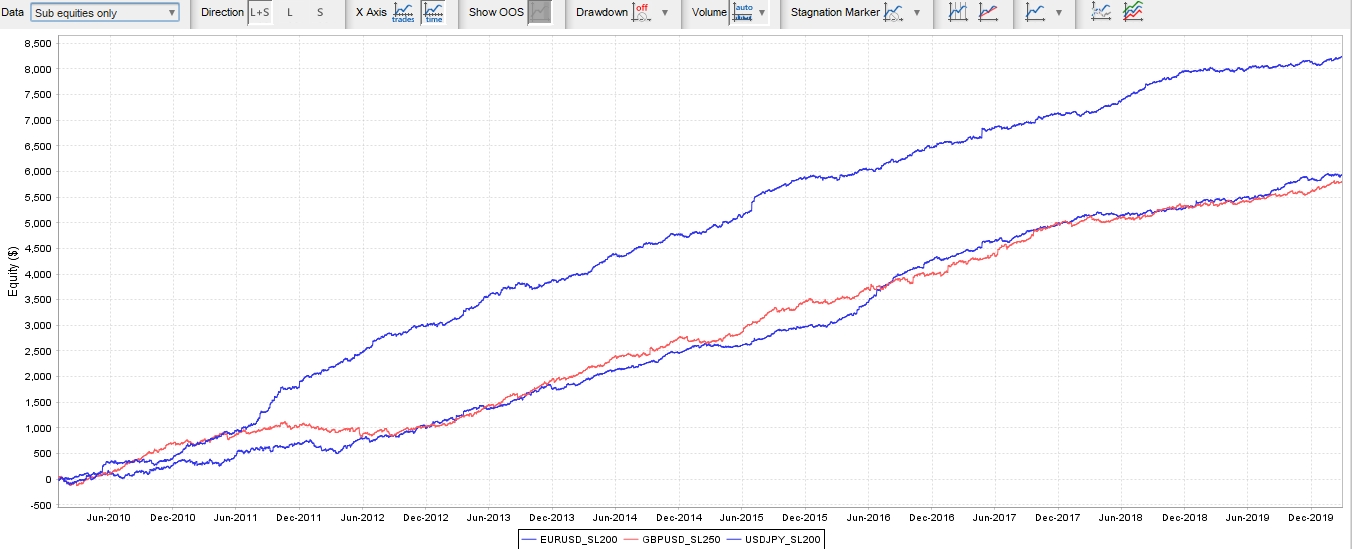The image size is (1352, 549).
Task: Click the Stagnation Marker chart icon
Action: coord(895,13)
